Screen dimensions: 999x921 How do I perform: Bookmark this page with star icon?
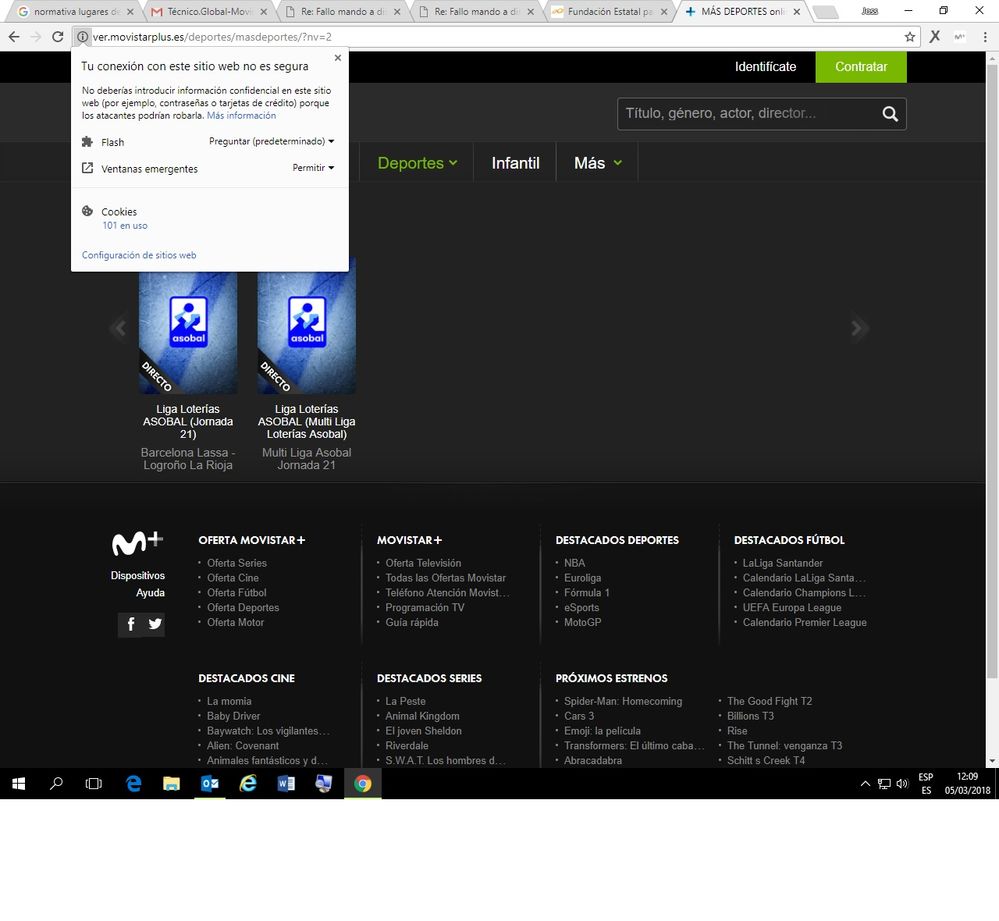[x=909, y=37]
